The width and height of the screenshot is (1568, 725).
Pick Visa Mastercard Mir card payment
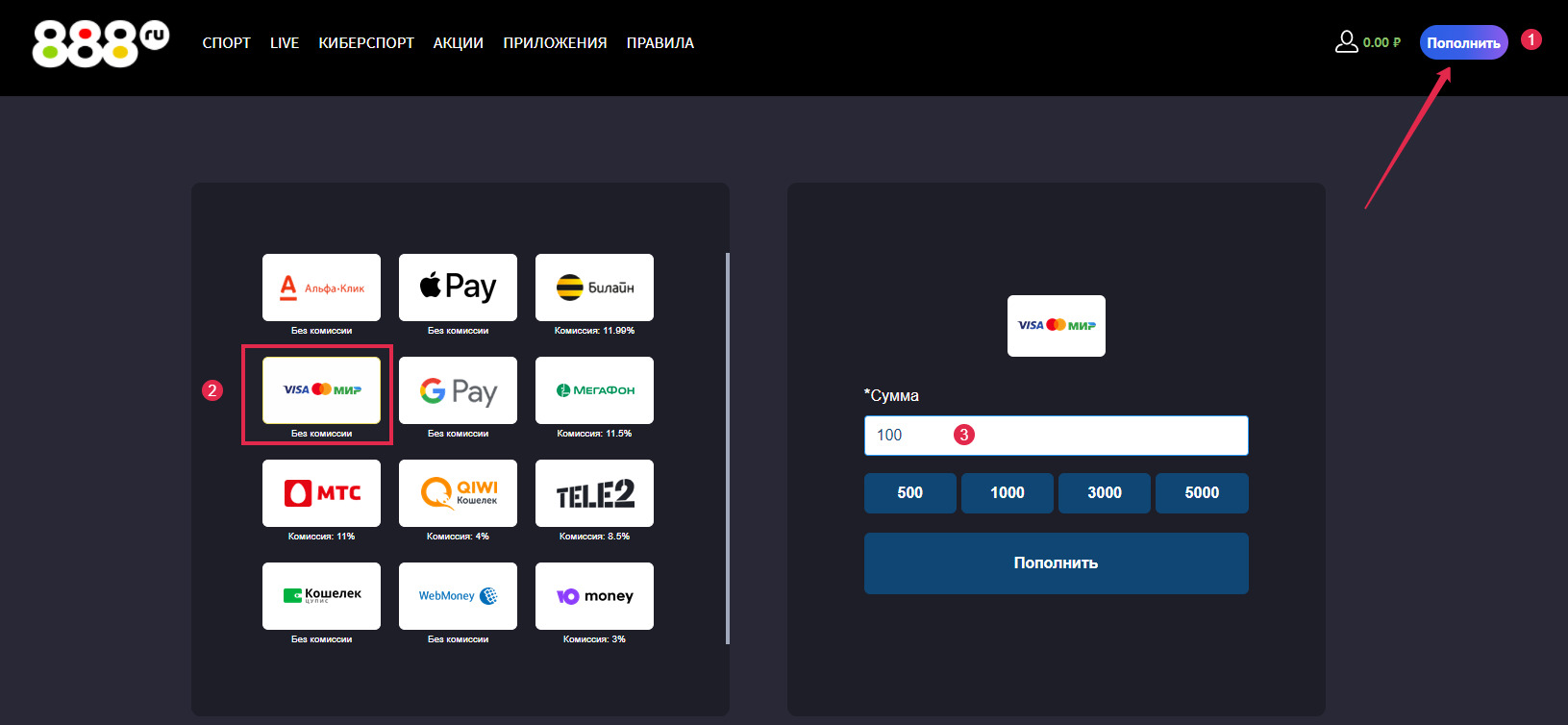(x=321, y=390)
